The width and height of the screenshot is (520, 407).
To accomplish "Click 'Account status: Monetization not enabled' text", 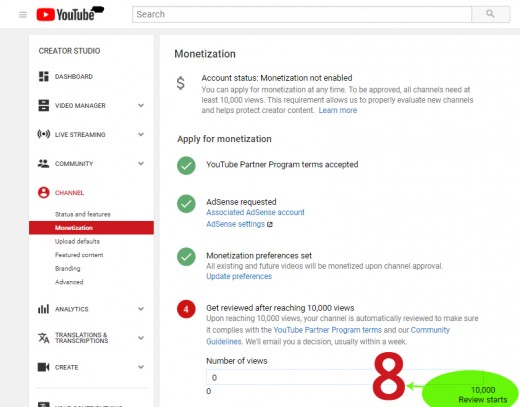I will (x=277, y=78).
